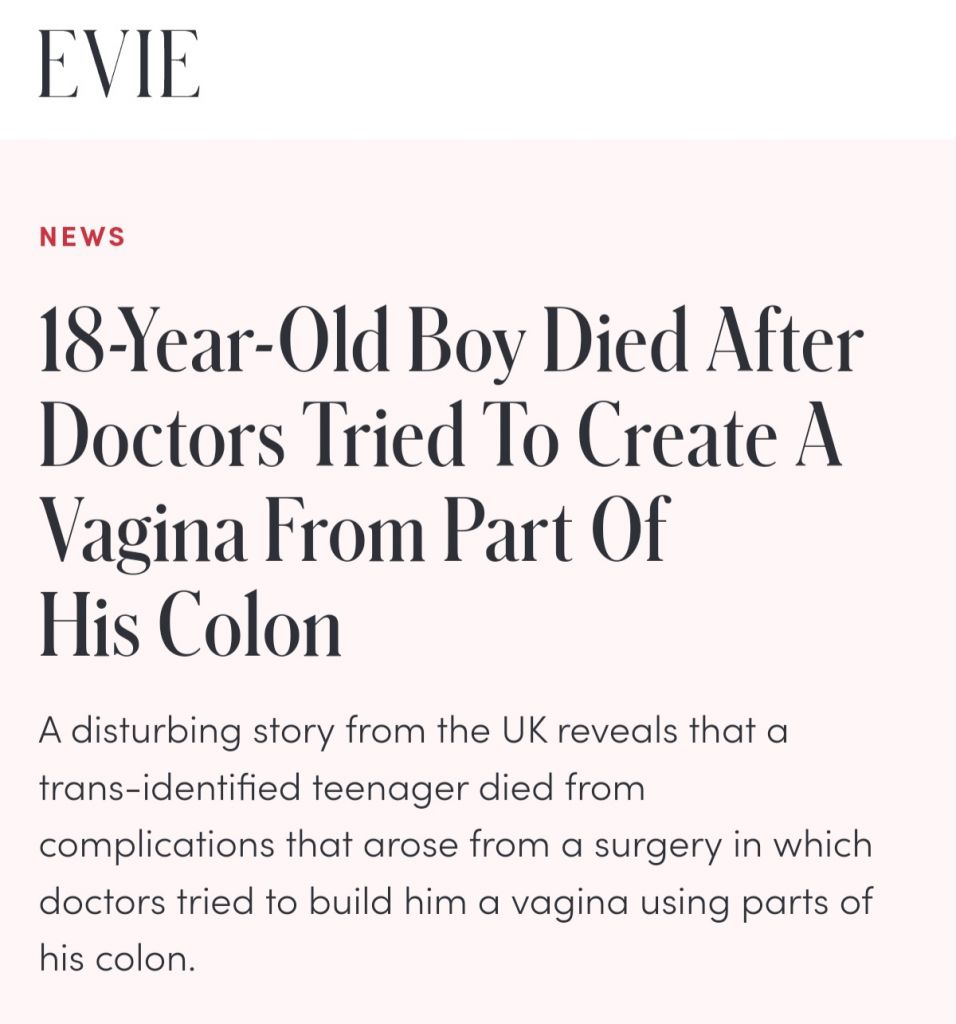Click final summary line 'his colon.'
The height and width of the screenshot is (1024, 956).
pos(118,959)
